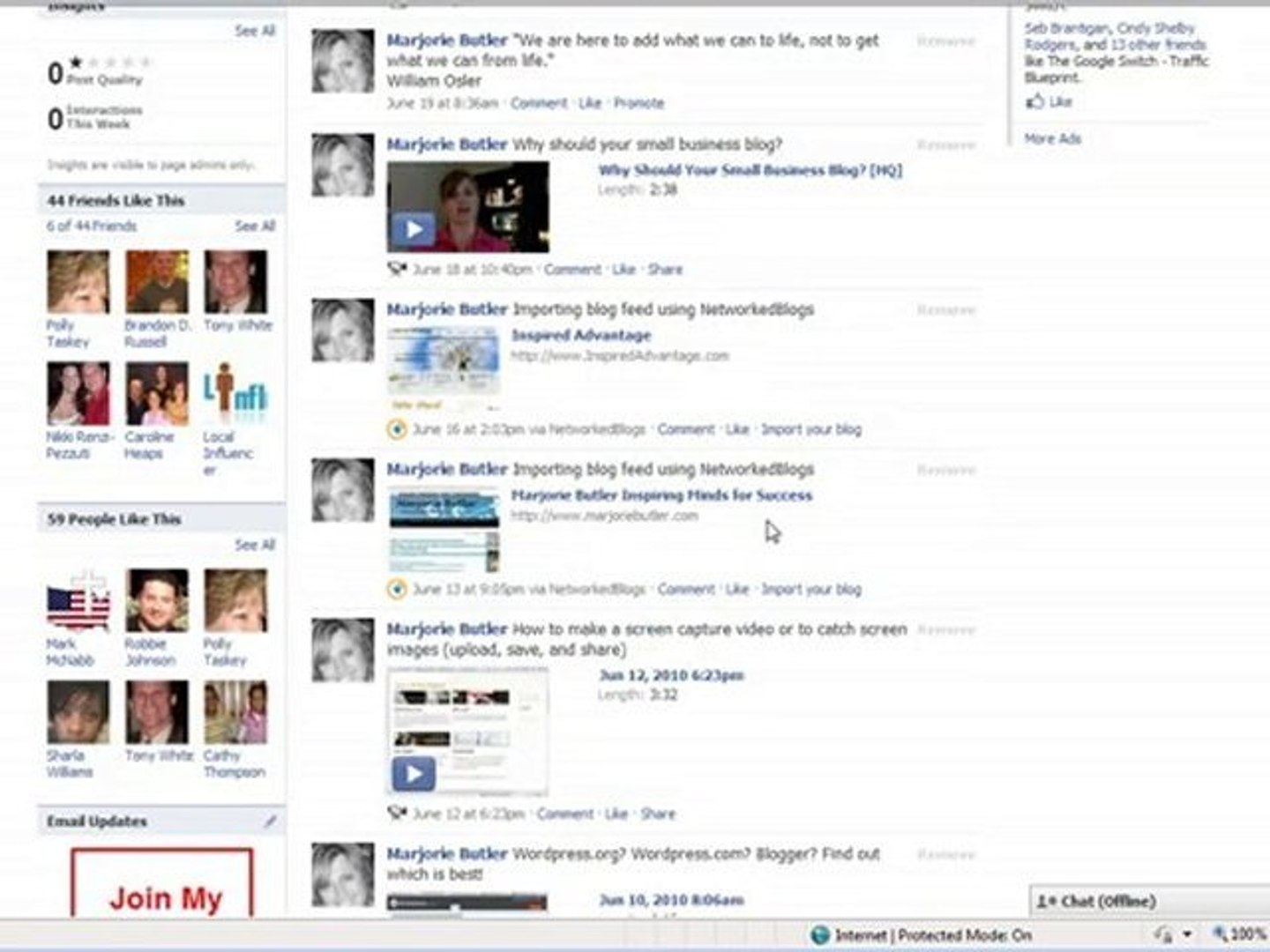
Task: Click See All for 59 People Like This
Action: pos(255,545)
